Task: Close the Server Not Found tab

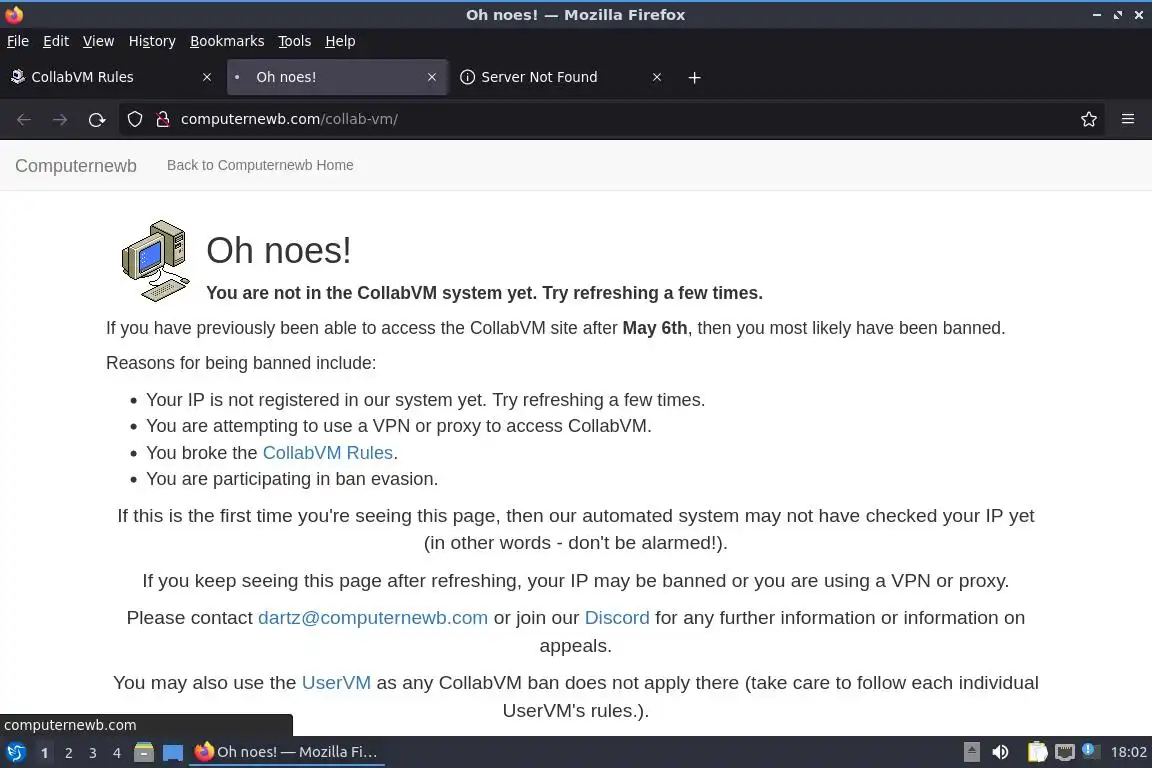Action: click(x=657, y=77)
